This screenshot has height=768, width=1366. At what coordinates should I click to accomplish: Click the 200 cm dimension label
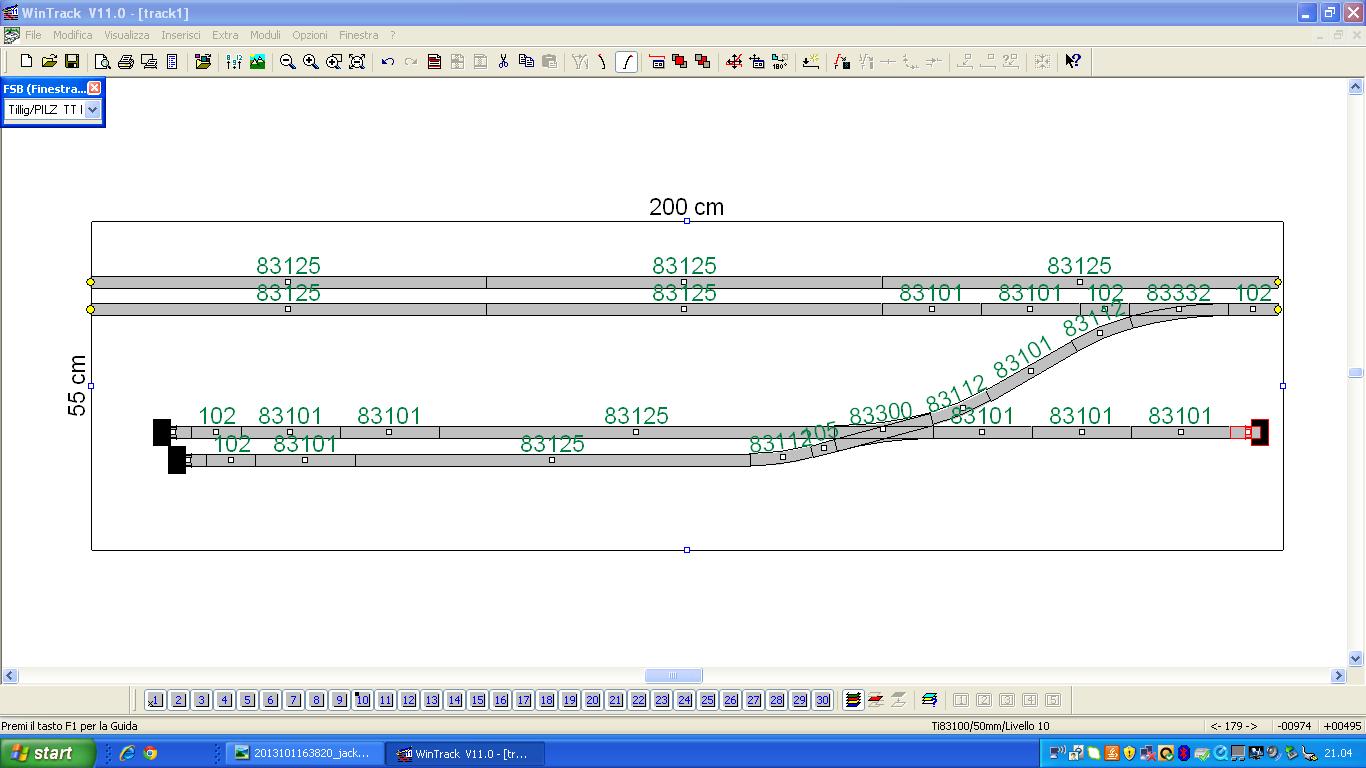686,207
